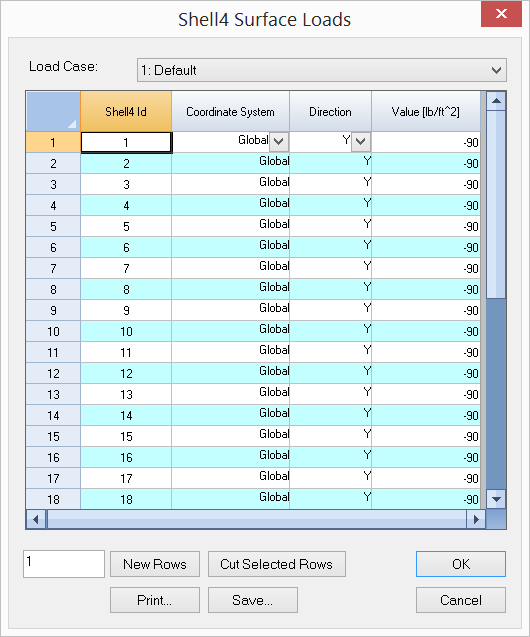
Task: Click the New Rows button
Action: 155,564
